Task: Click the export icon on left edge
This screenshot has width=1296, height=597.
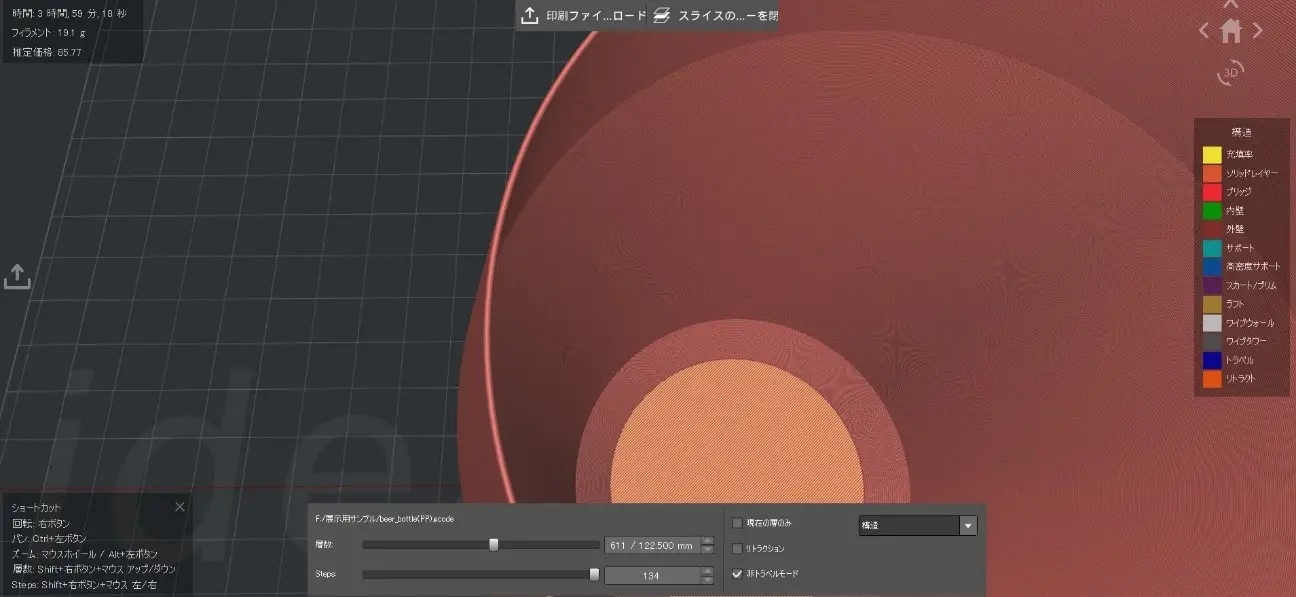Action: click(x=17, y=277)
